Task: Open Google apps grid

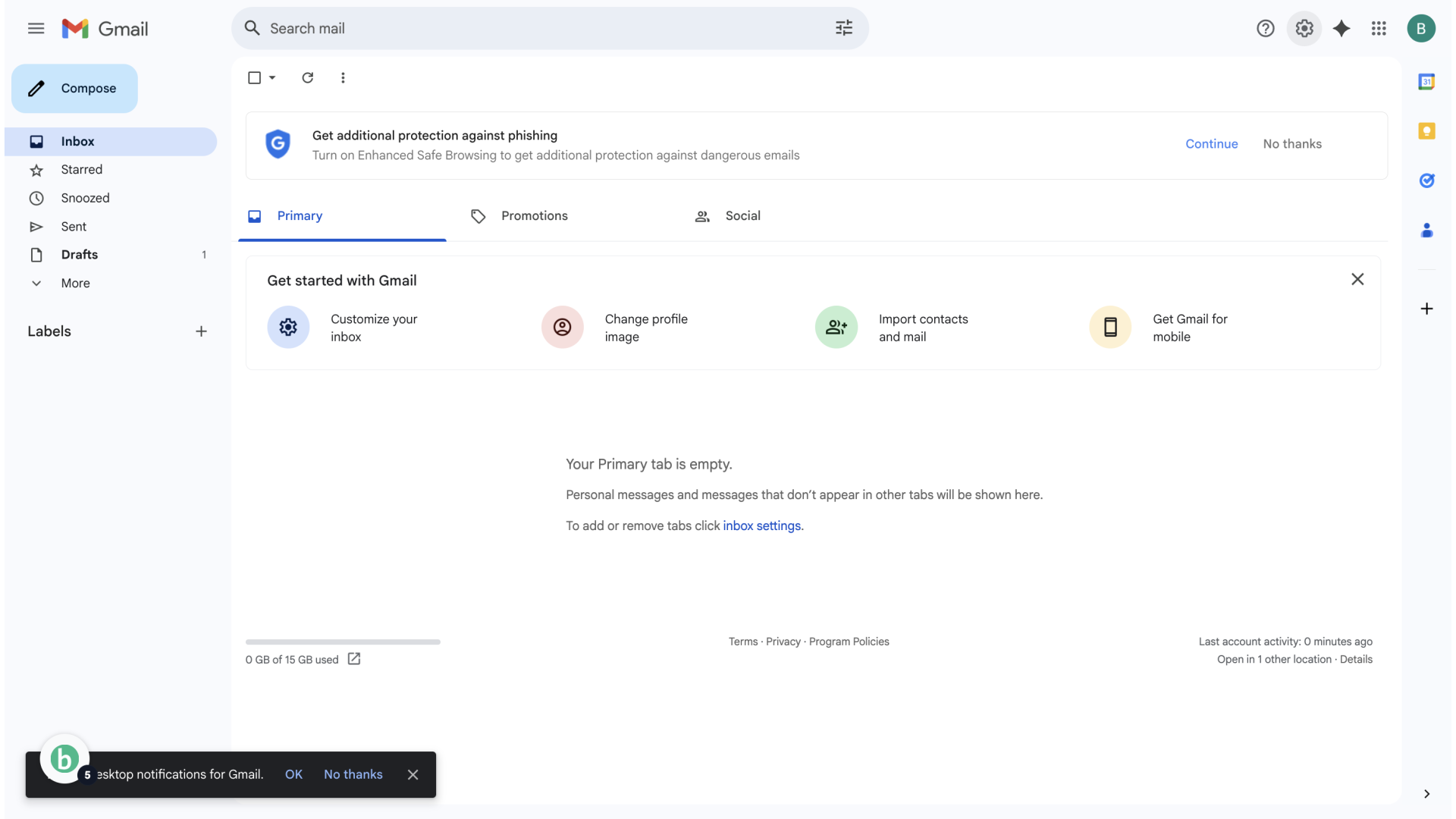Action: [1379, 29]
